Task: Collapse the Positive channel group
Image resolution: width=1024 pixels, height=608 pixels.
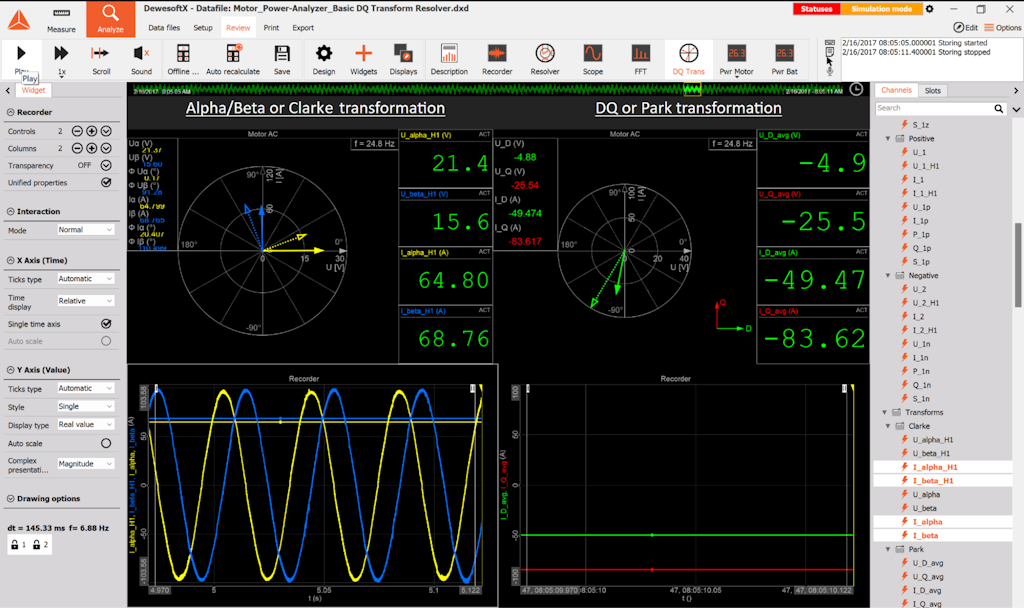Action: [x=888, y=138]
